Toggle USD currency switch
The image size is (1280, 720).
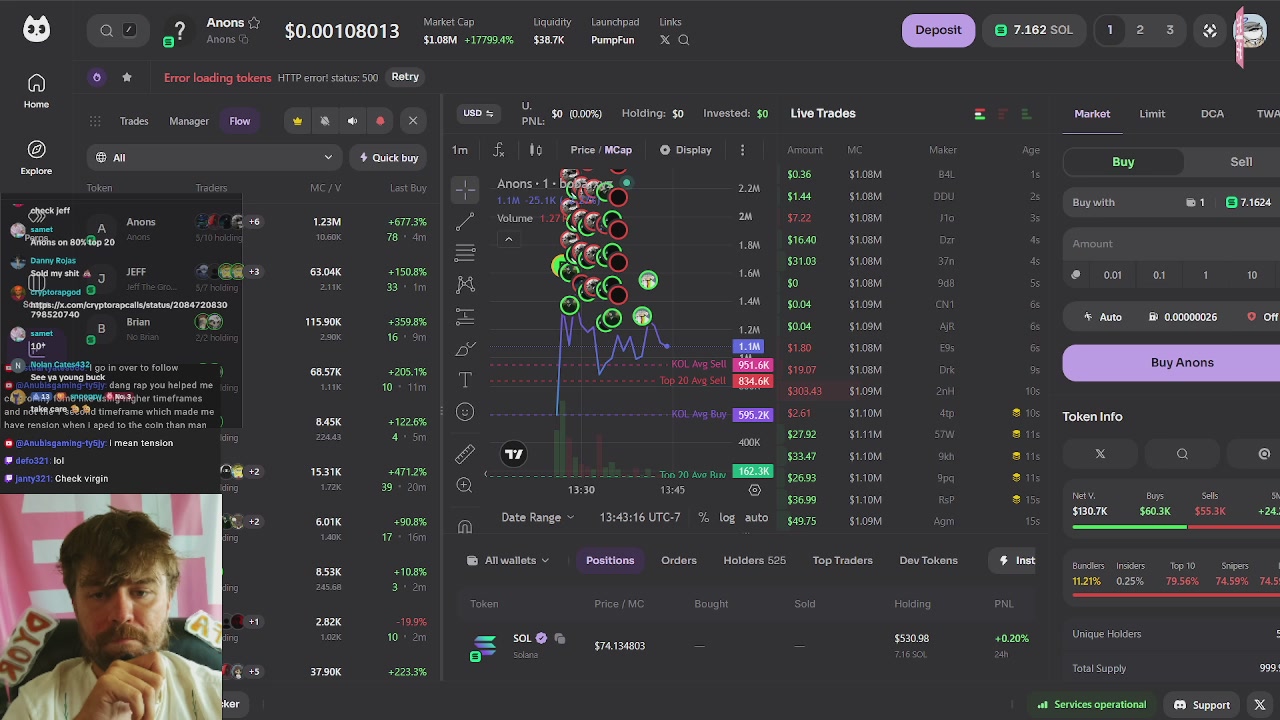(479, 113)
